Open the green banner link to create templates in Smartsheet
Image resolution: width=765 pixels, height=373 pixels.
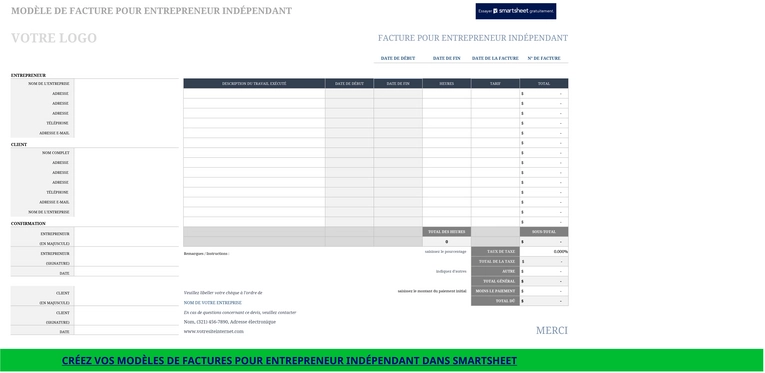coord(289,361)
